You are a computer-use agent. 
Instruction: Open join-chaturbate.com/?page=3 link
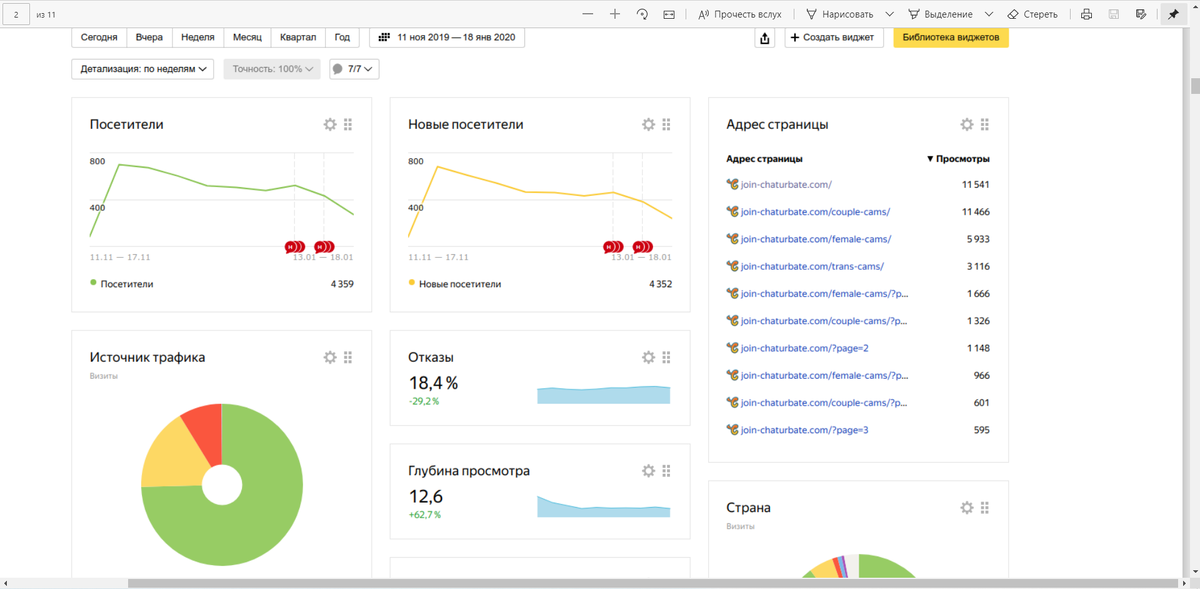805,430
